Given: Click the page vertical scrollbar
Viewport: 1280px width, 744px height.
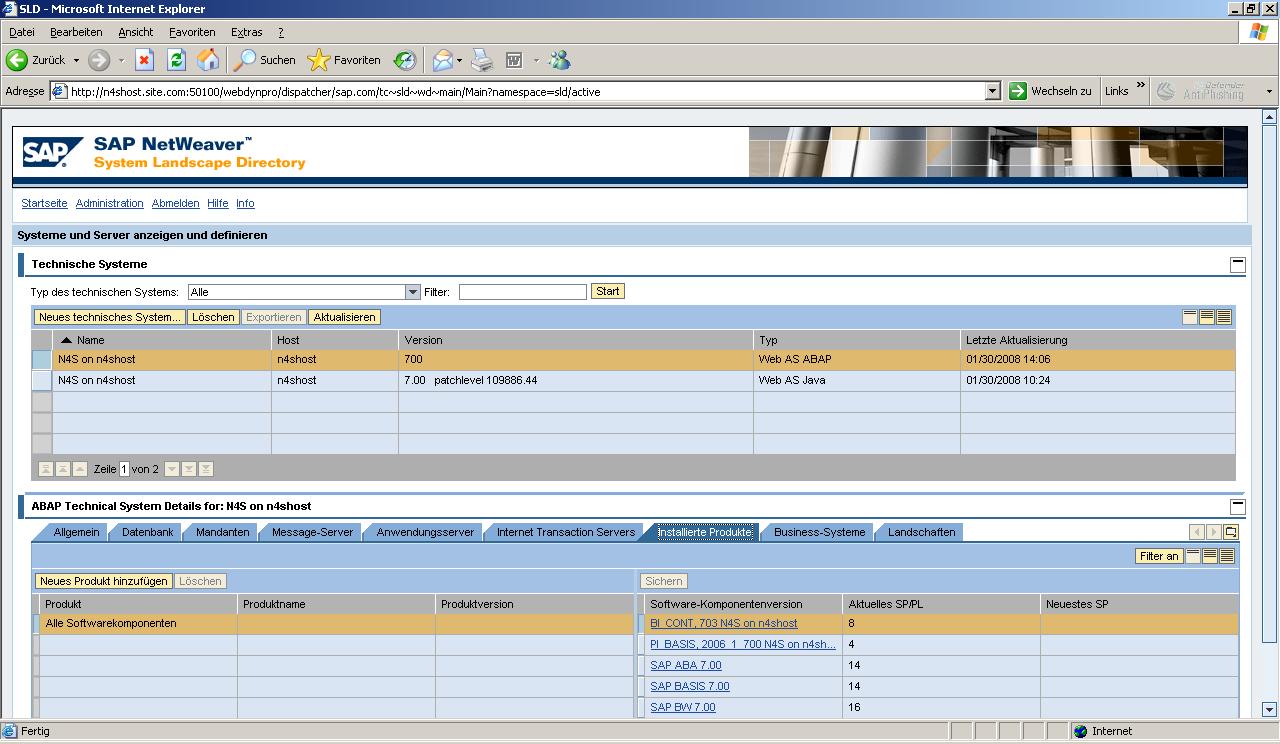Looking at the screenshot, I should point(1269,400).
